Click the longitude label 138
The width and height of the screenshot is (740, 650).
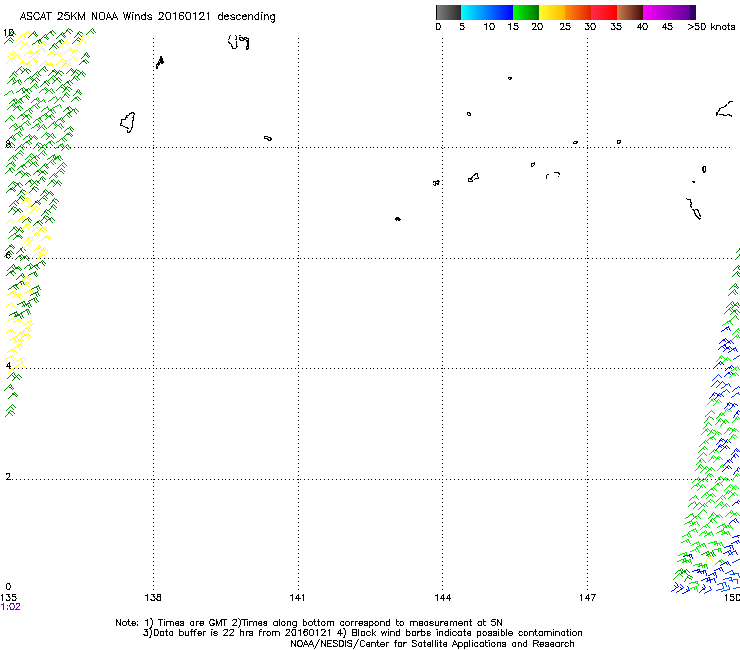153,598
